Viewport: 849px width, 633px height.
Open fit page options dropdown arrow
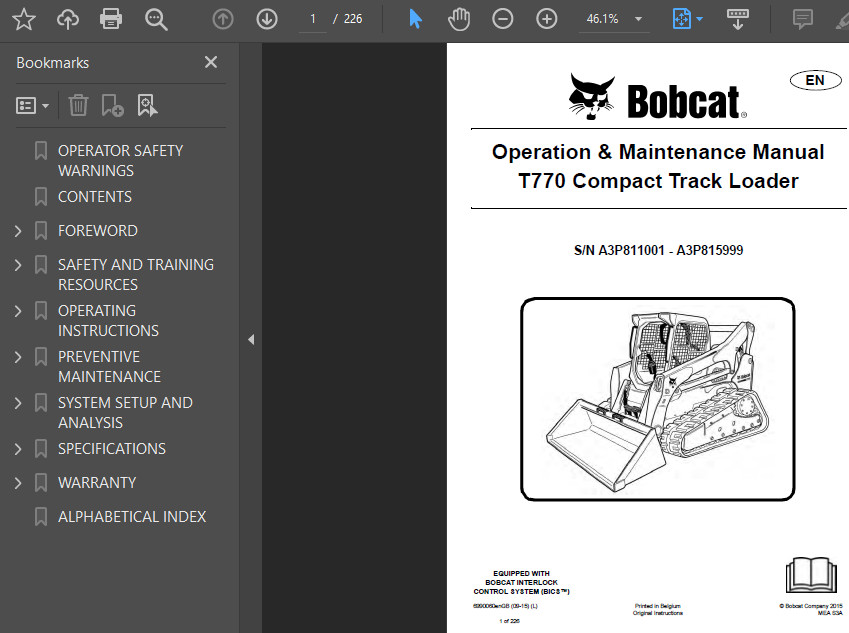700,19
